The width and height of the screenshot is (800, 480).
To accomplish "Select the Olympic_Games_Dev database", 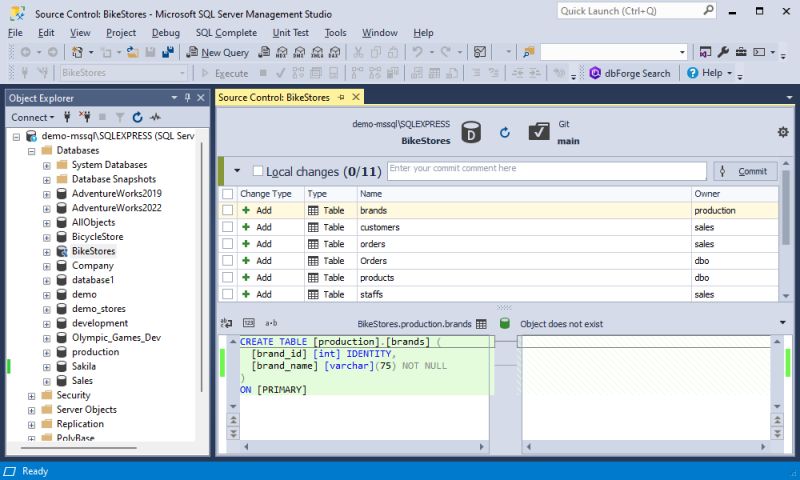I will pos(116,338).
